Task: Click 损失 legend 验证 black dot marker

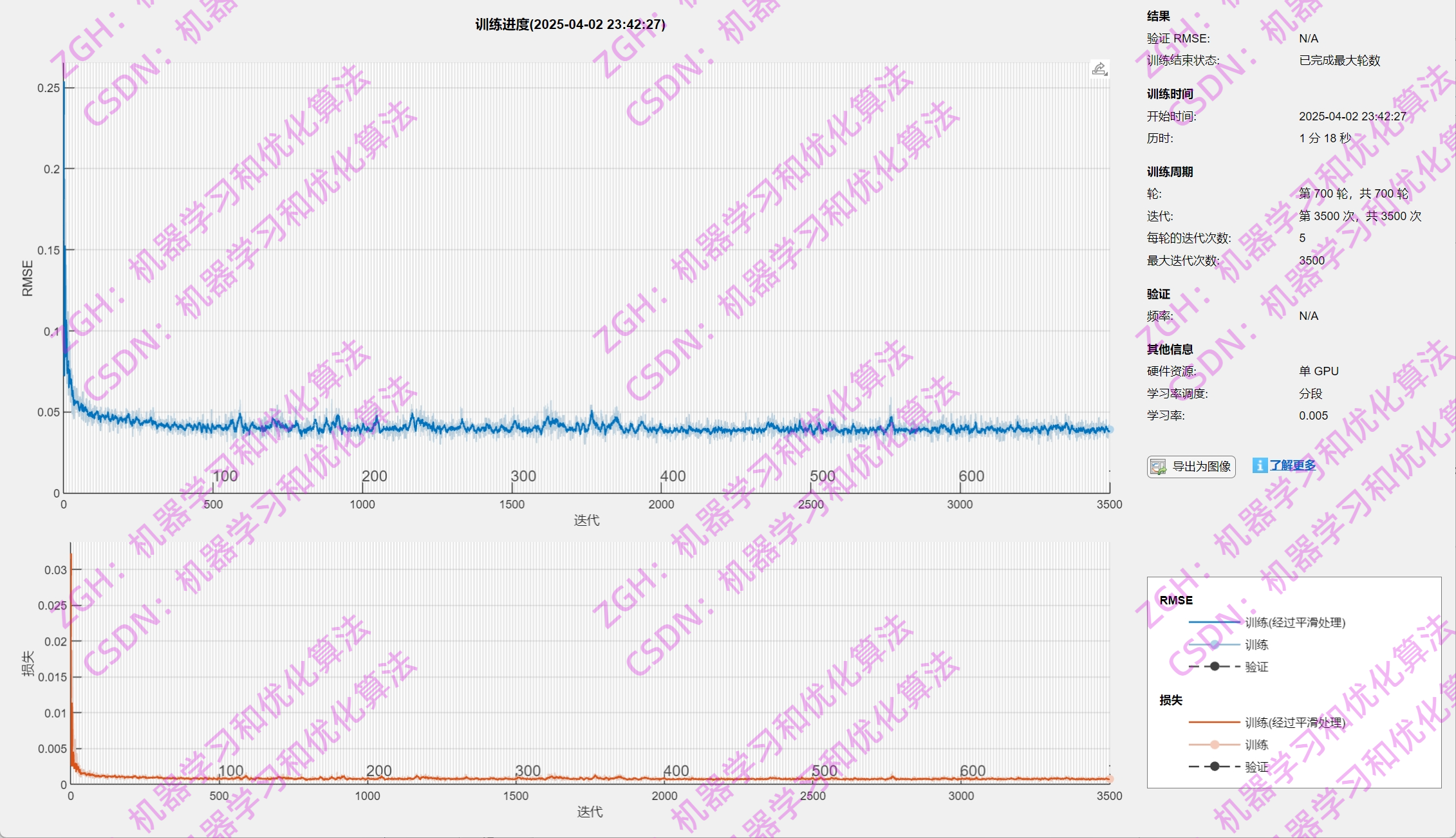Action: (x=1215, y=767)
